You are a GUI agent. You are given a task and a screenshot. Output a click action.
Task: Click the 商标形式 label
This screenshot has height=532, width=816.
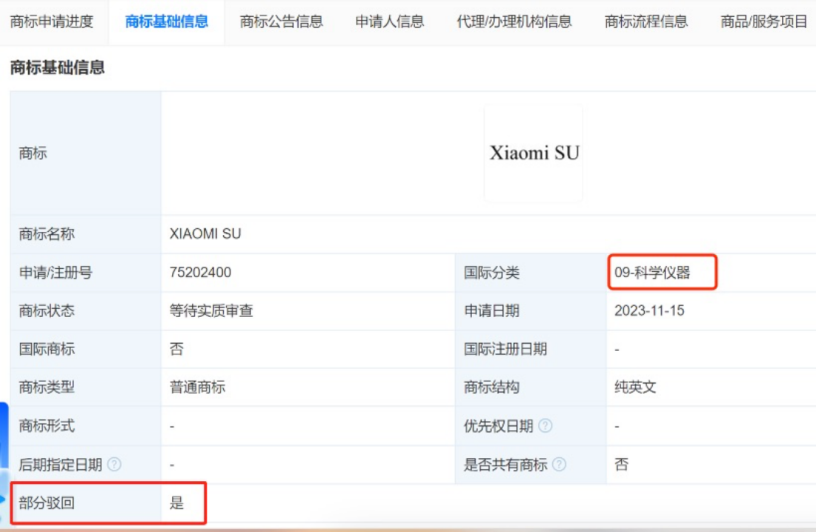[x=47, y=426]
